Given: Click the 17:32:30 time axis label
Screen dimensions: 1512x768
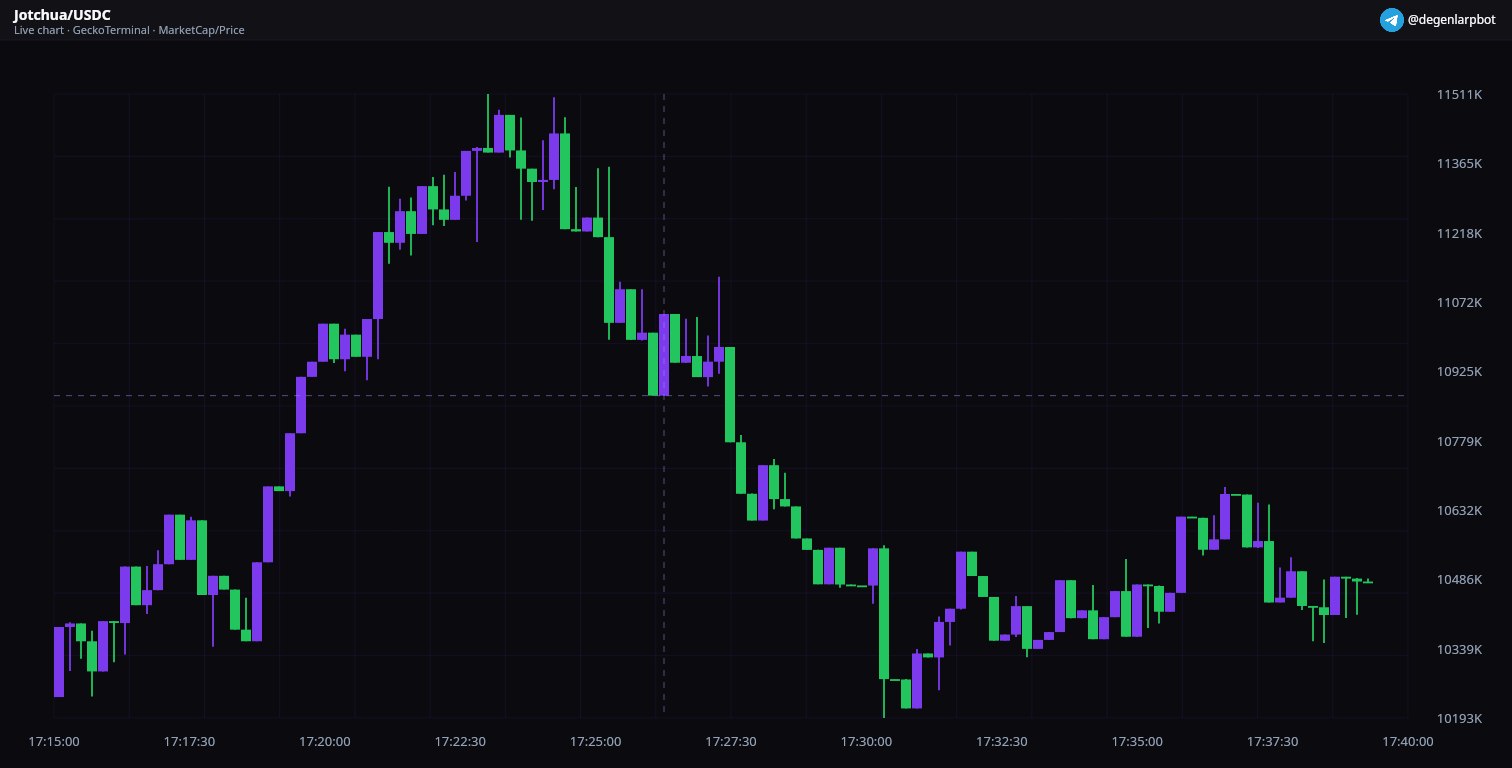Looking at the screenshot, I should tap(1002, 742).
